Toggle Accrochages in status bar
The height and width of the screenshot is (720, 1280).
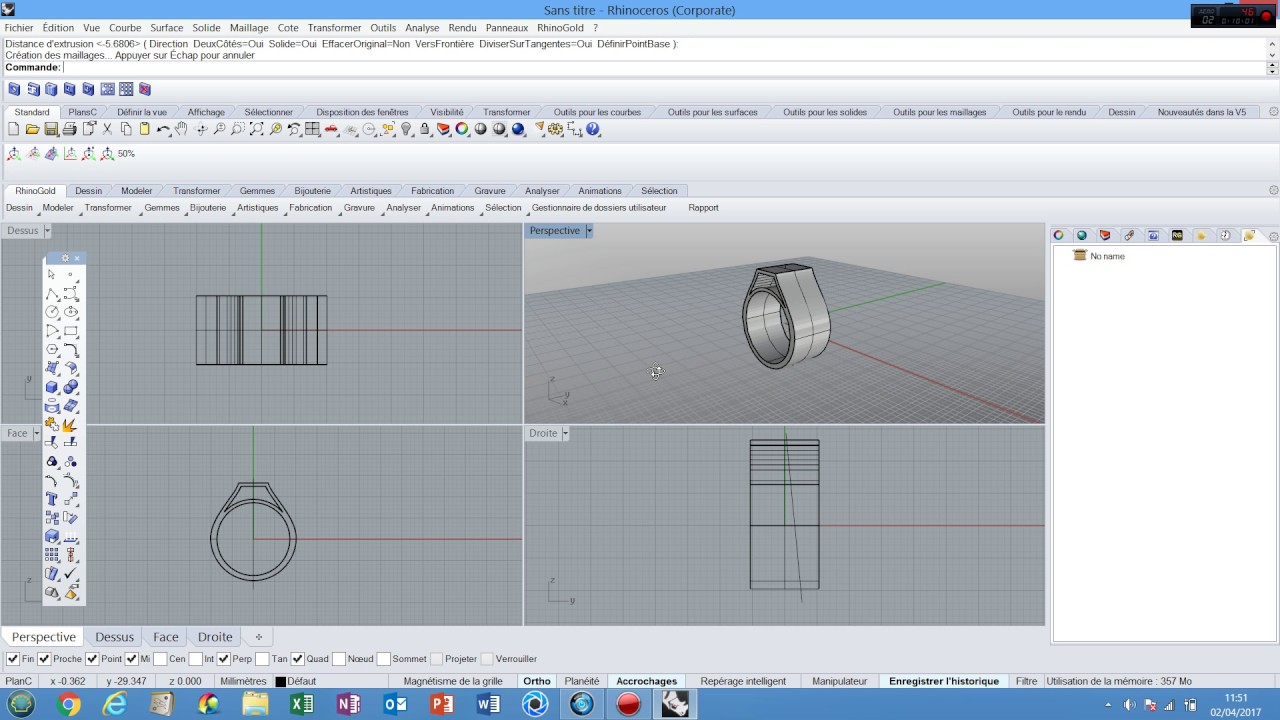[x=646, y=681]
